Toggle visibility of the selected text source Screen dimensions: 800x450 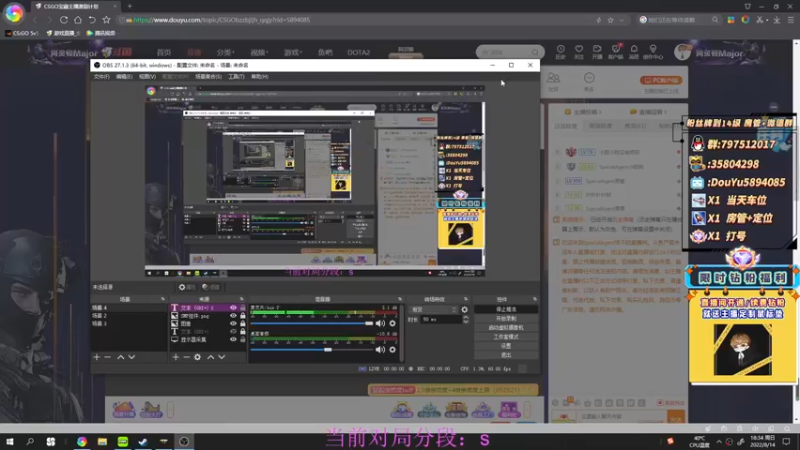233,308
